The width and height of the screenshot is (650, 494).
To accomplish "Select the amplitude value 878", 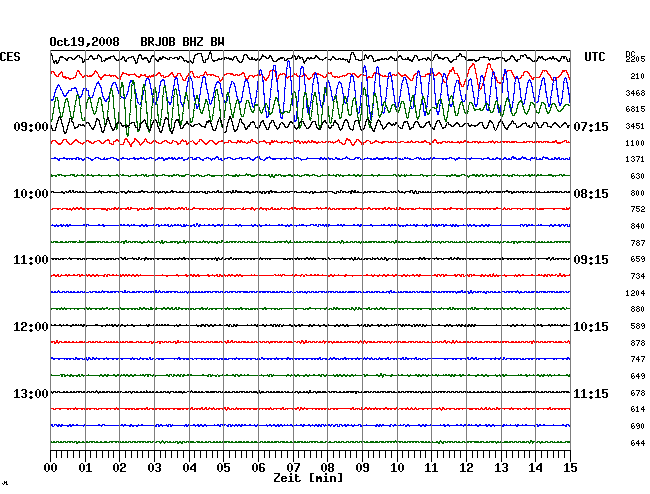I will [x=638, y=343].
